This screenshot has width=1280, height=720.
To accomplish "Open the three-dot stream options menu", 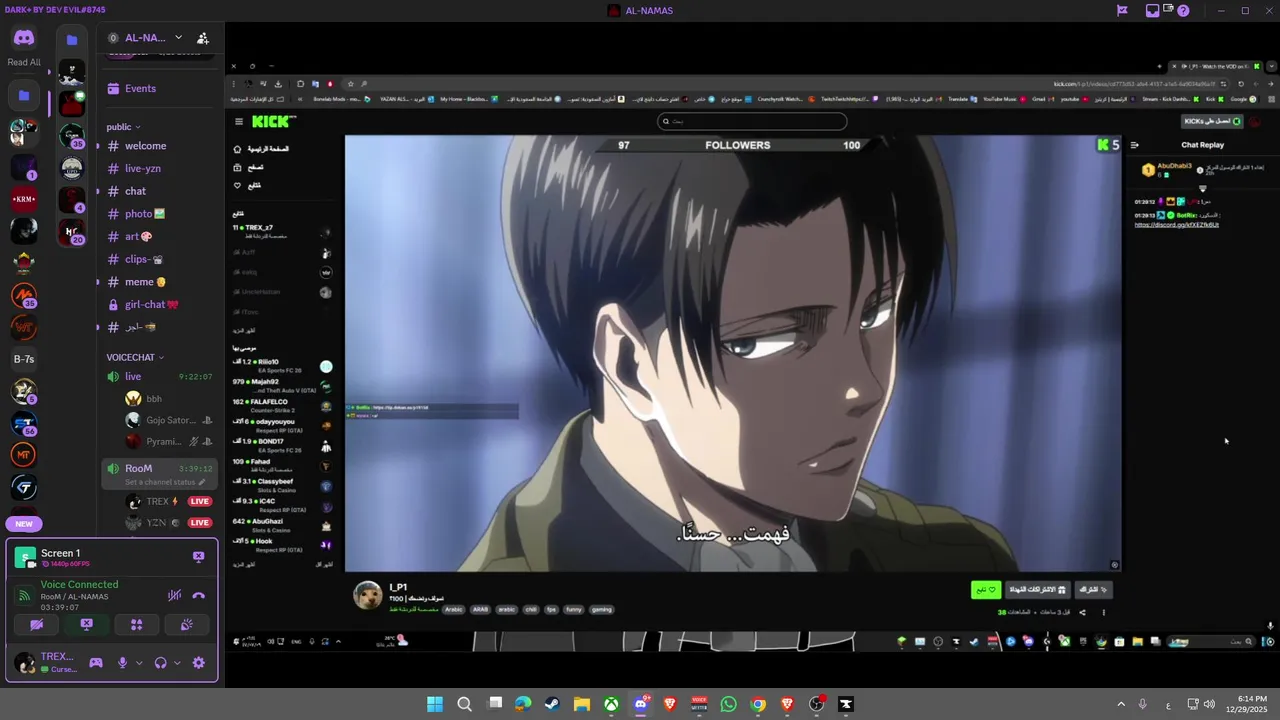I will (1104, 612).
